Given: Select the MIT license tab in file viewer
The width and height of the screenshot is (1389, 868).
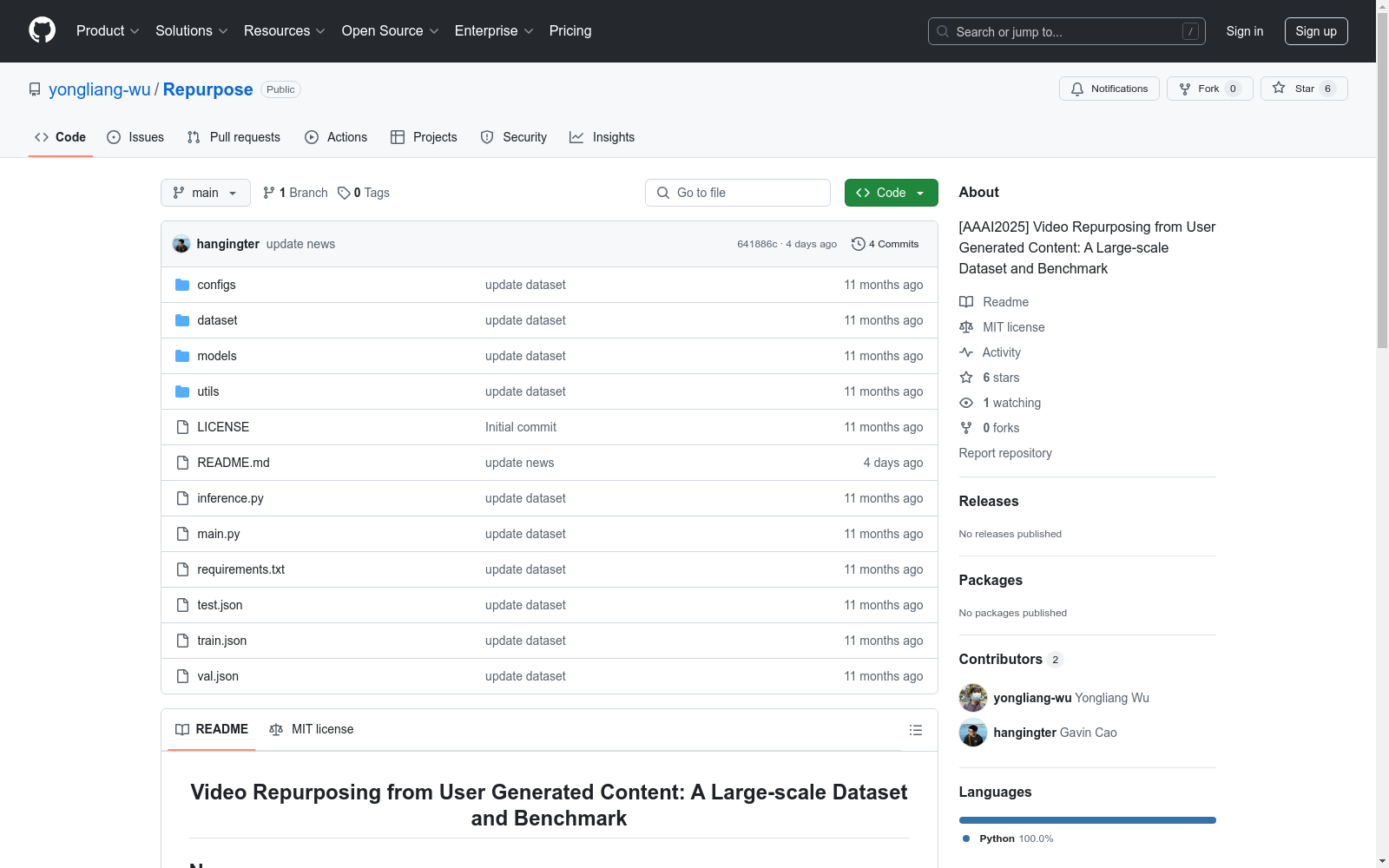Looking at the screenshot, I should 312,729.
